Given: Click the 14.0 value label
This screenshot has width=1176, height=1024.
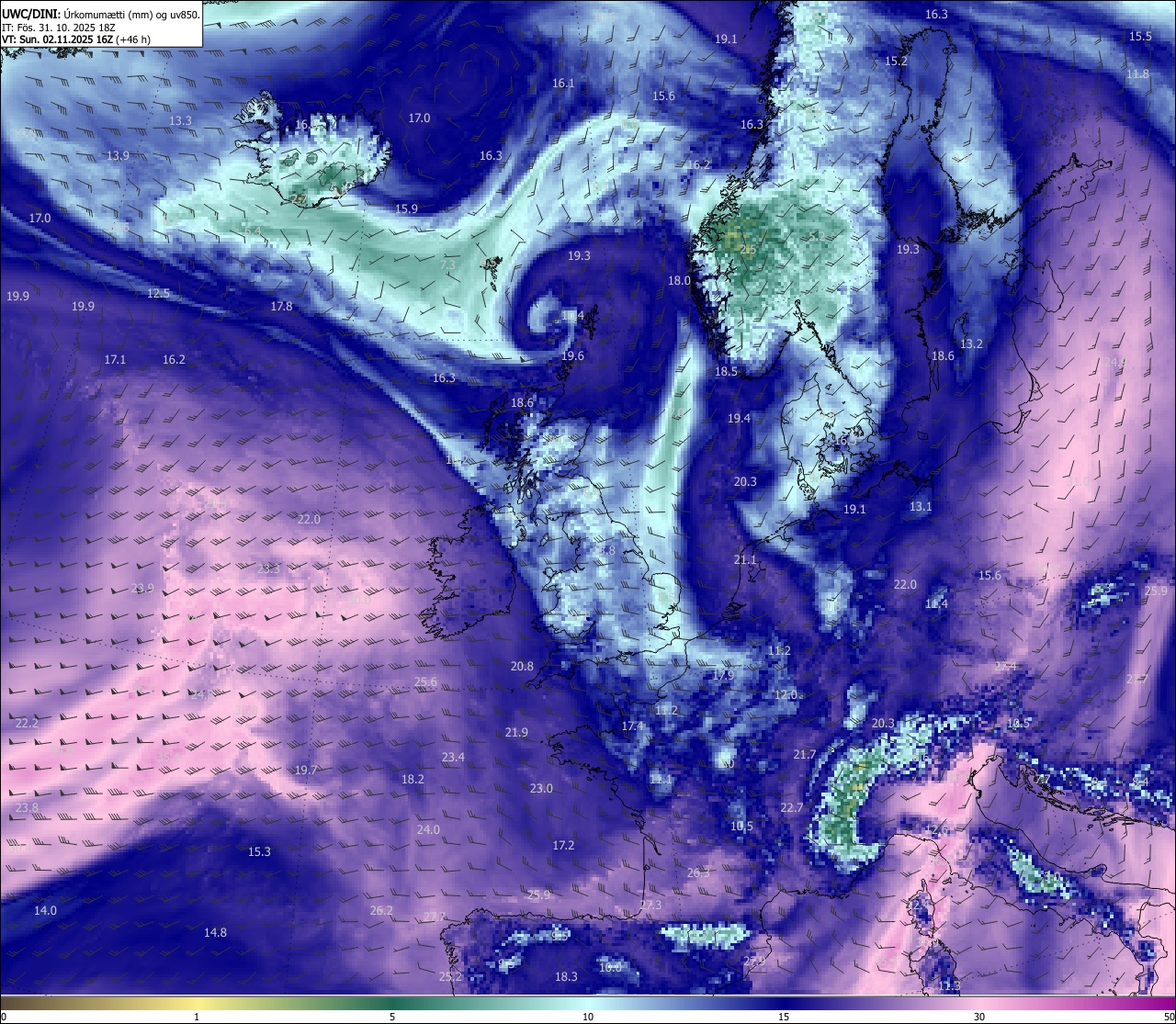Looking at the screenshot, I should (x=45, y=910).
